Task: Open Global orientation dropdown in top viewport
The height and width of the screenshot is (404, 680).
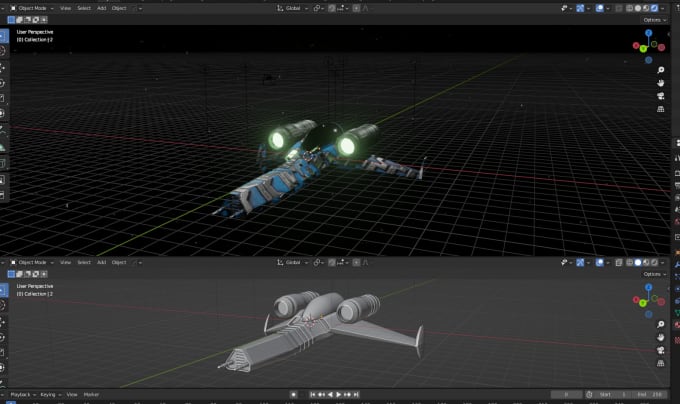Action: tap(292, 8)
